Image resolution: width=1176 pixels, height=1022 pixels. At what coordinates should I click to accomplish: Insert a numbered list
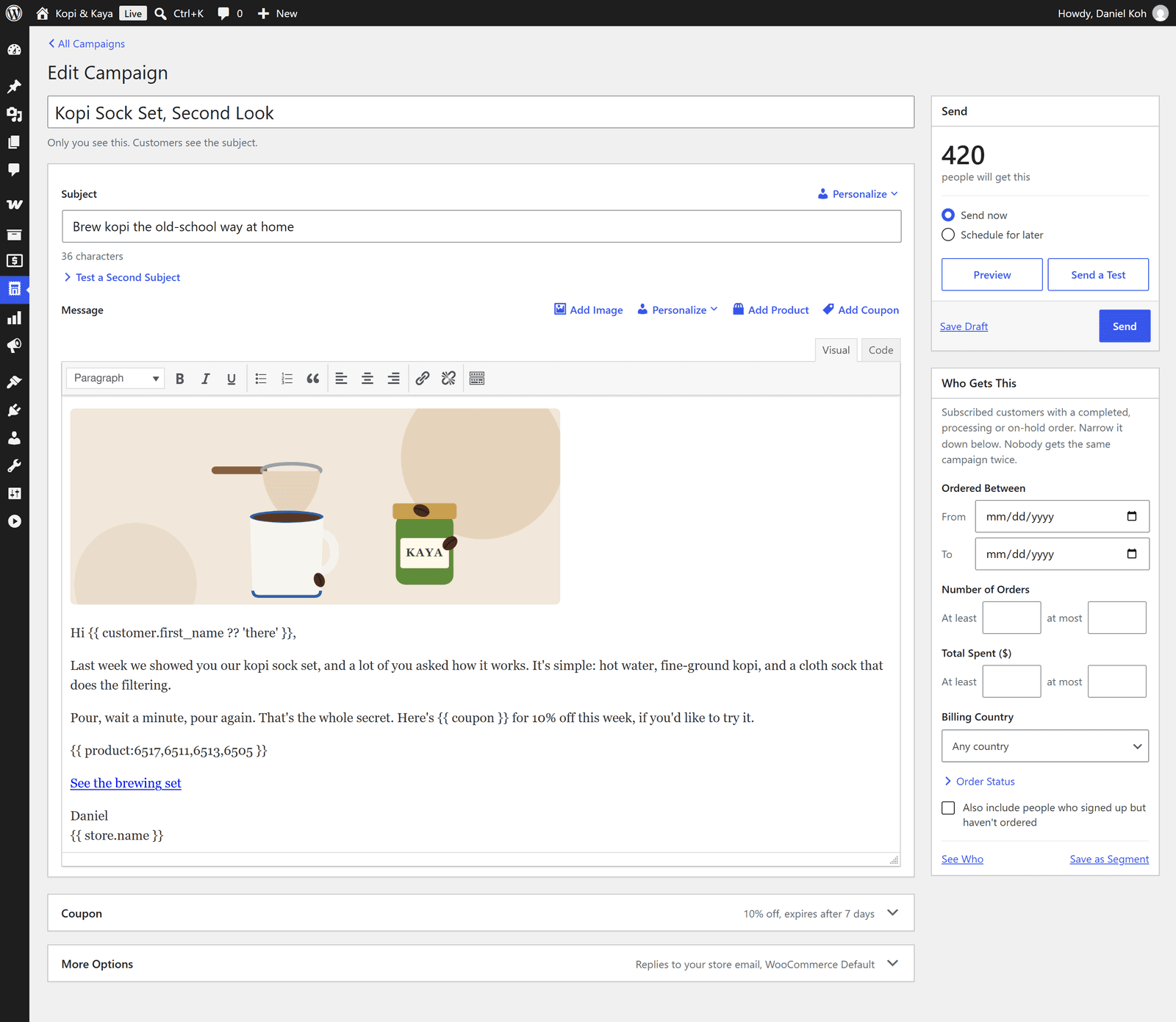(x=287, y=379)
